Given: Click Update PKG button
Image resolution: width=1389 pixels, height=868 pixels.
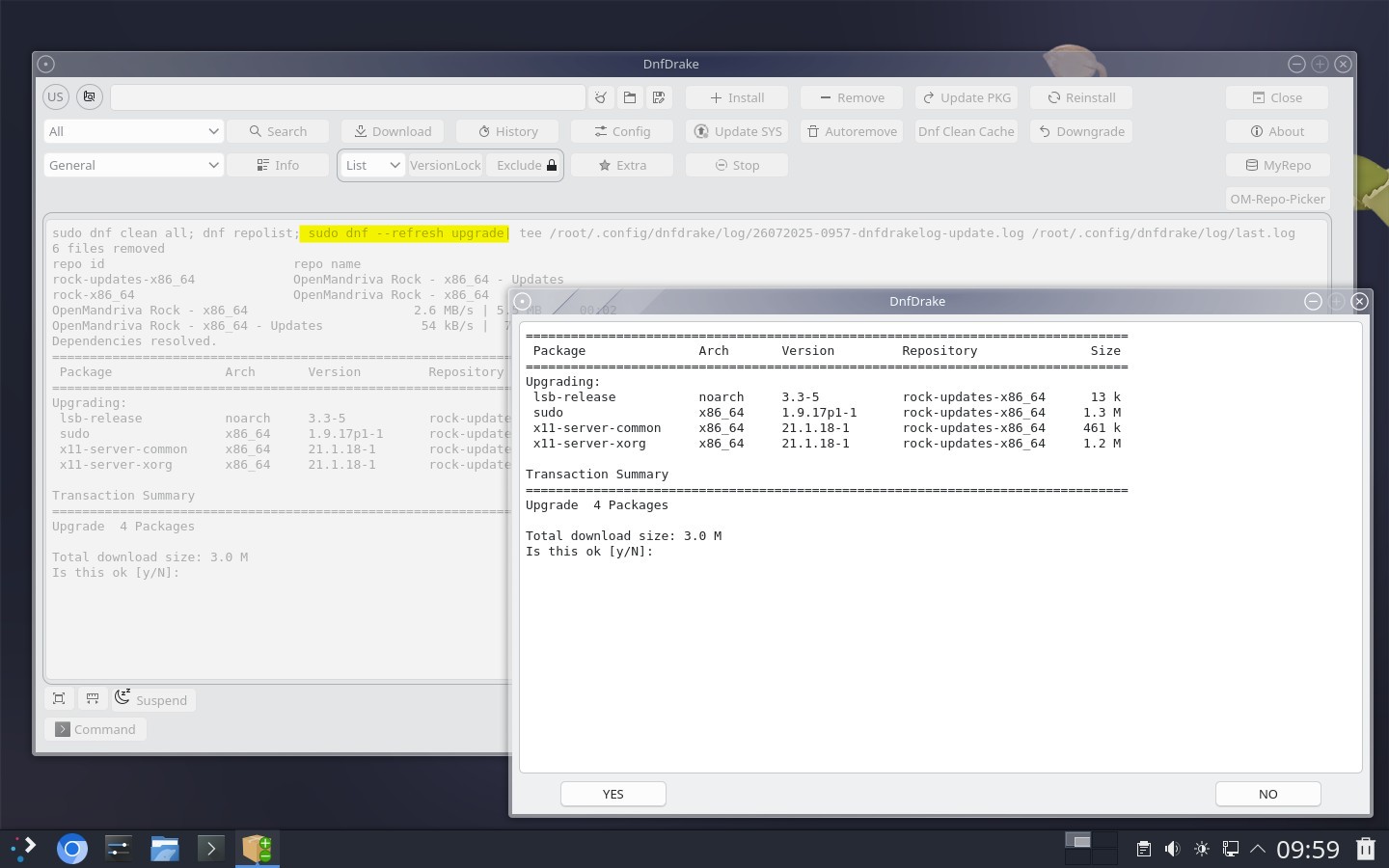Looking at the screenshot, I should [x=967, y=97].
